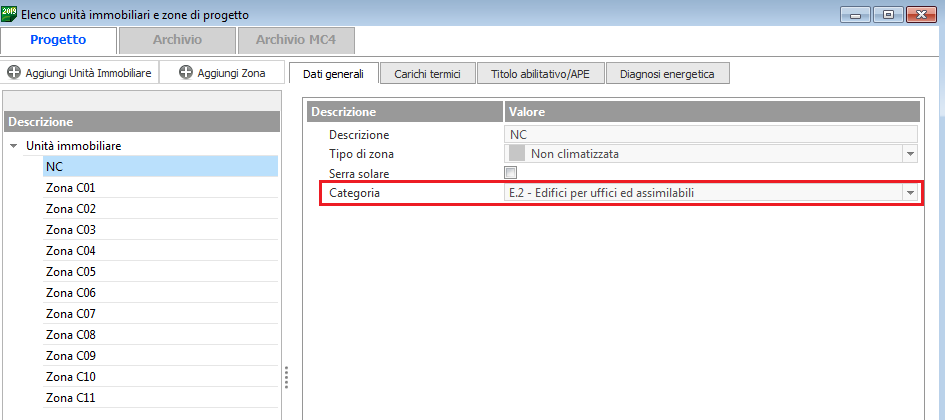Select Zona C01 in the tree
The height and width of the screenshot is (420, 945).
[70, 188]
